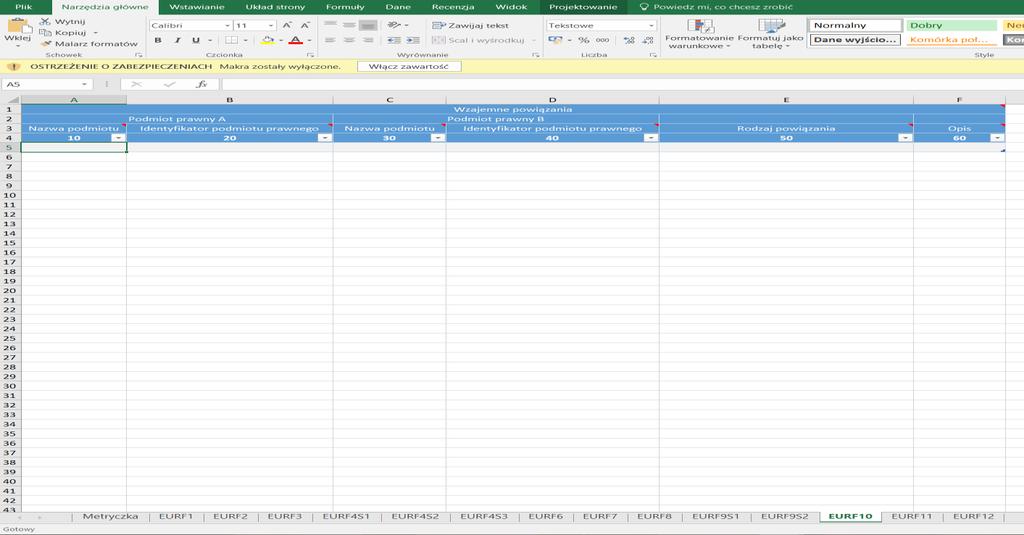Open filter dropdown for column 50
Viewport: 1024px width, 535px height.
click(904, 138)
